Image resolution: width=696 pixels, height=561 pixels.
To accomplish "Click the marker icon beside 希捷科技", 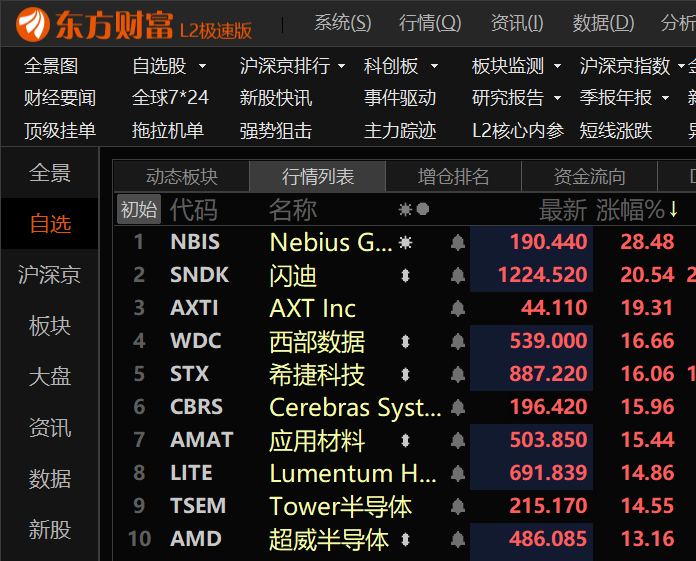I will (405, 375).
